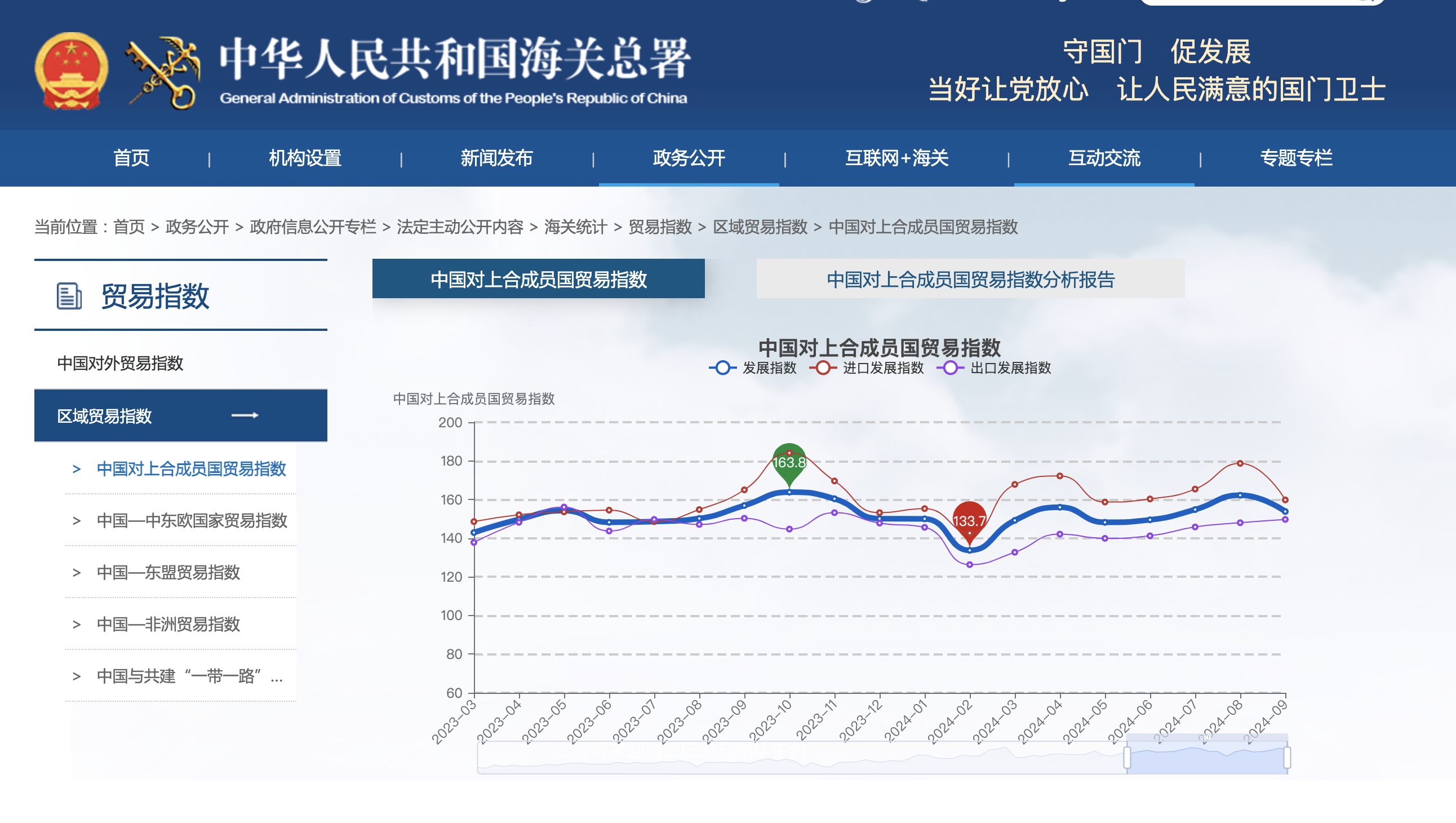Expand the 中国对外贸易指数 sidebar item

(x=120, y=363)
